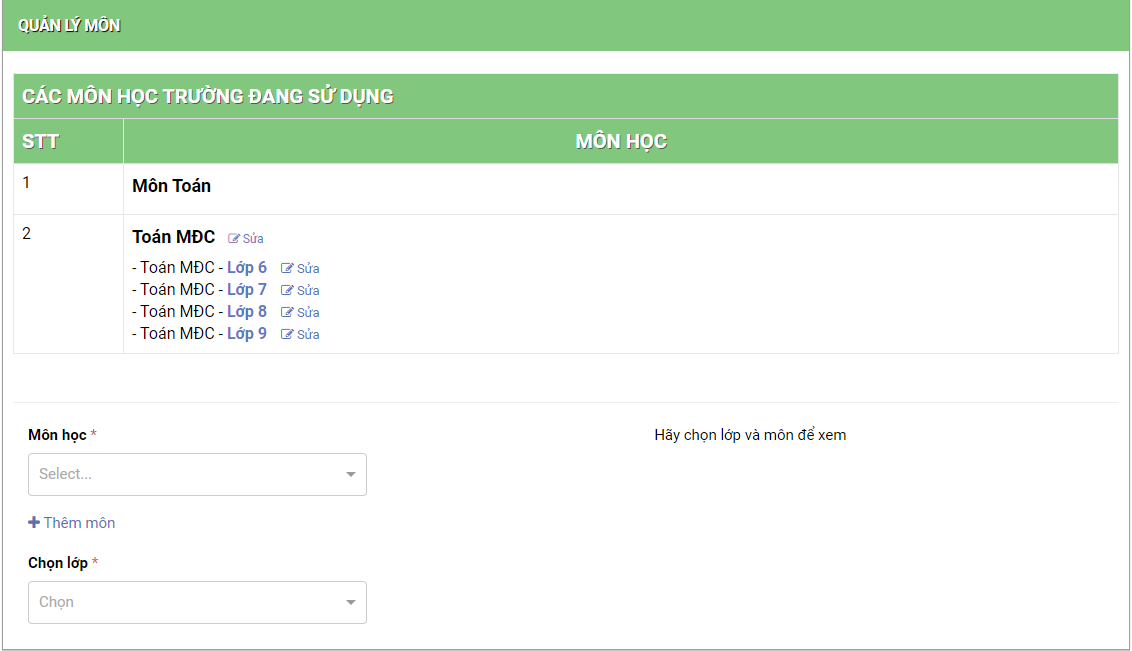This screenshot has width=1132, height=651.
Task: Click the MÔN HỌC column header
Action: point(620,142)
